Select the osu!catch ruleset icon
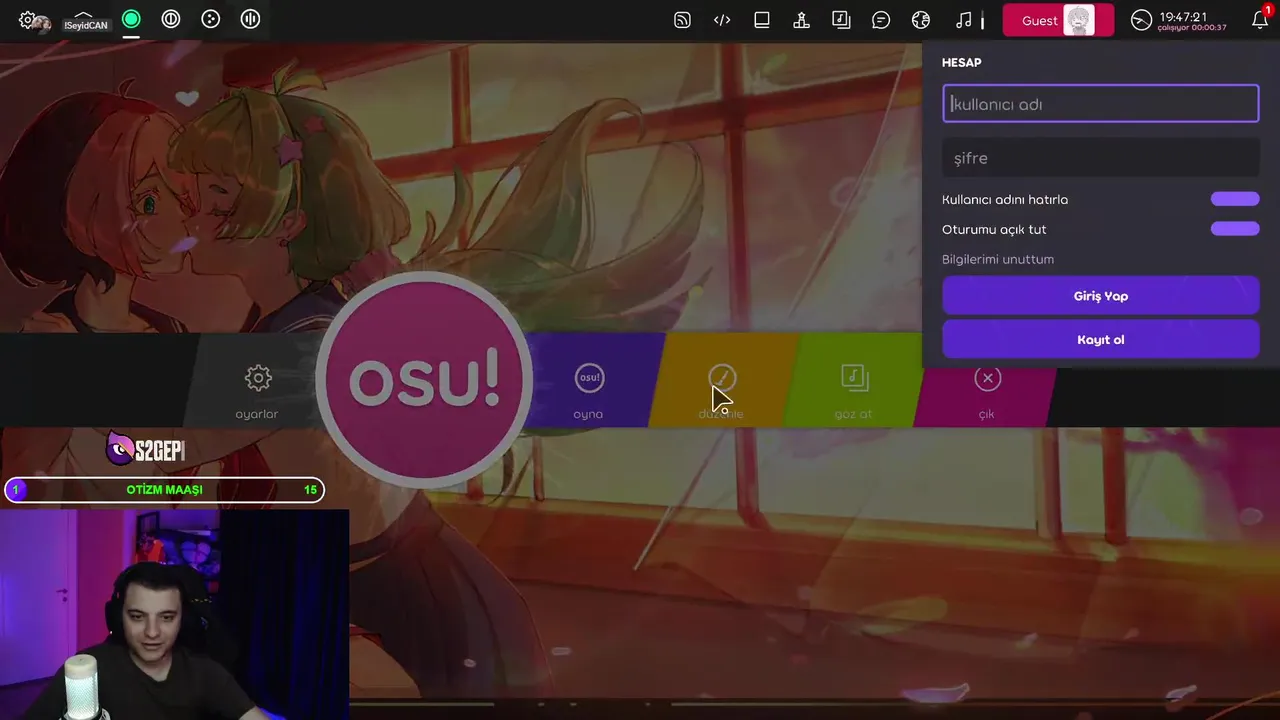 (211, 19)
